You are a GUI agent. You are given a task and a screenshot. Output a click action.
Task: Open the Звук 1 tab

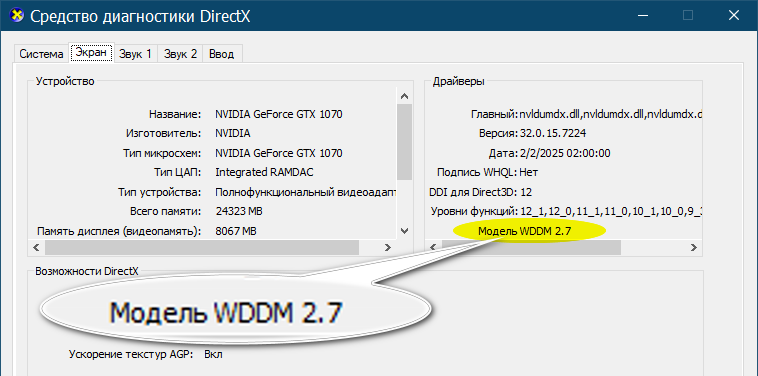[135, 54]
